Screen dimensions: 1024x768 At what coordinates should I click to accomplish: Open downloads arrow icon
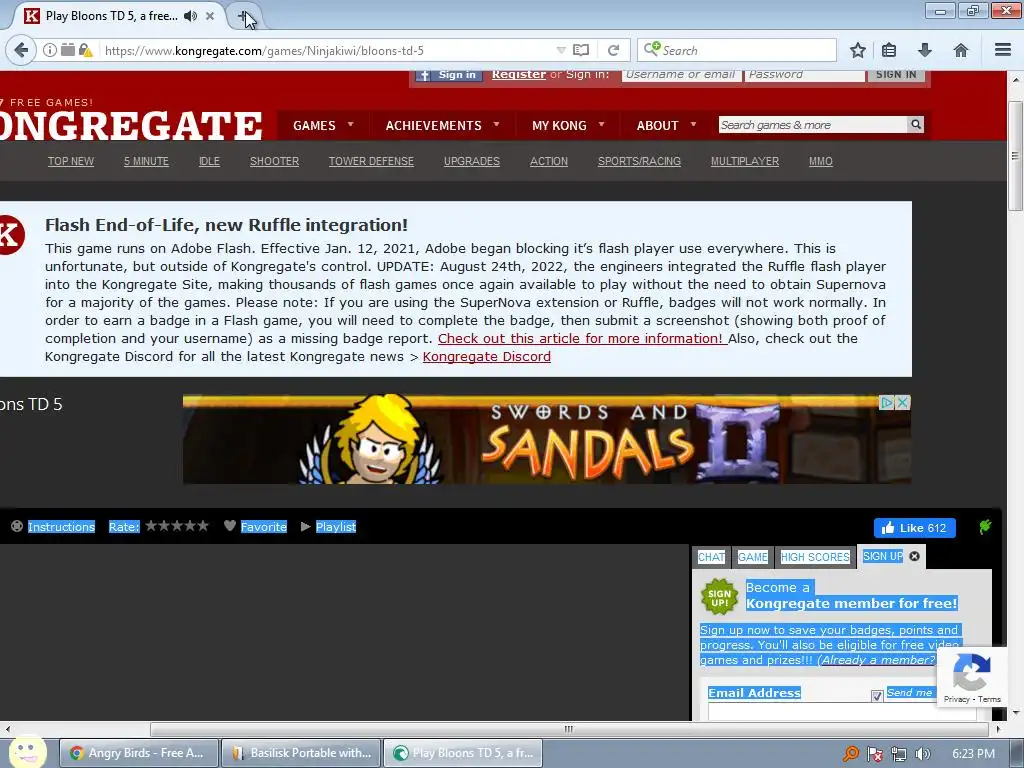[925, 50]
